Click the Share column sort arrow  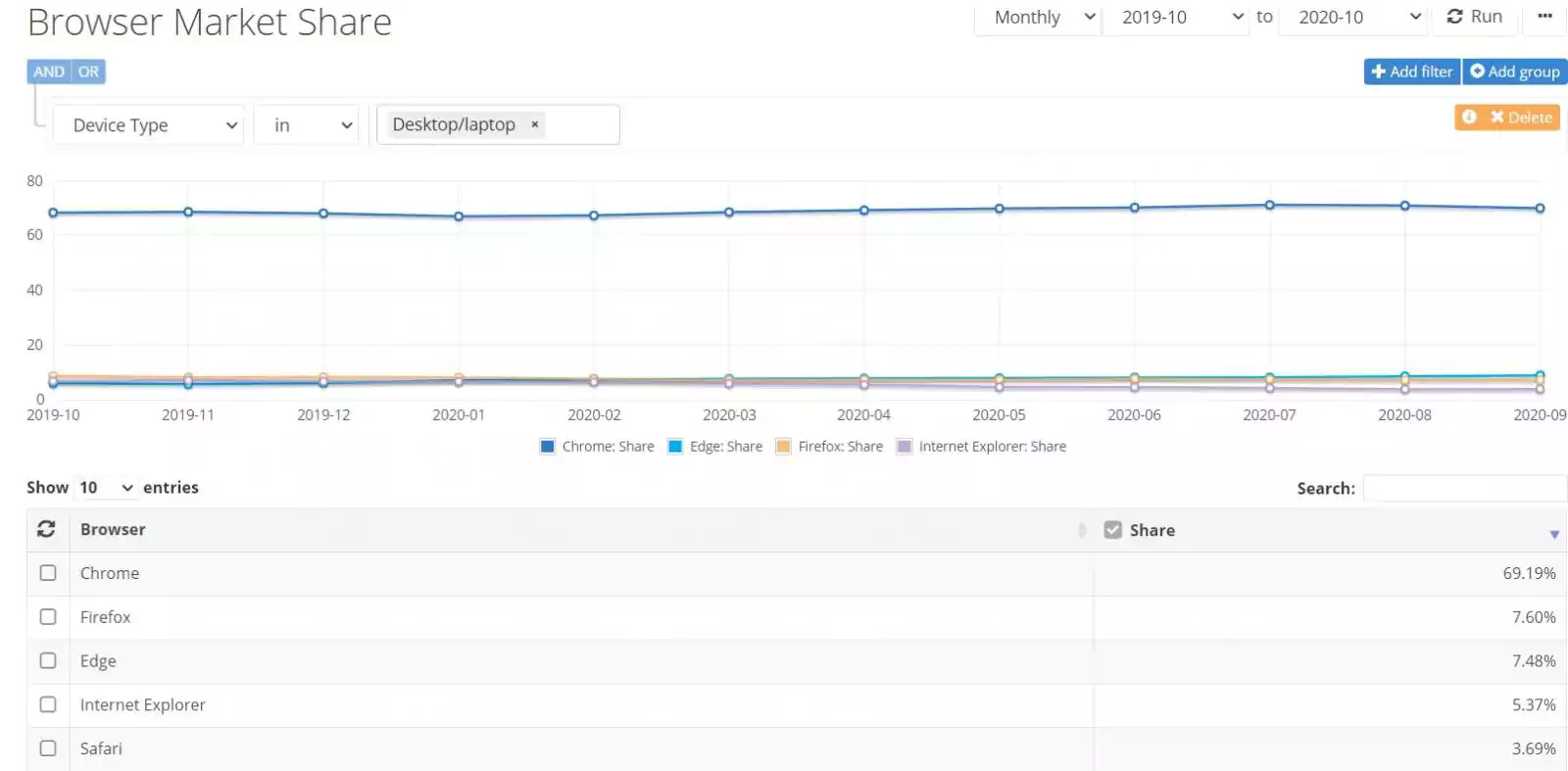pos(1554,534)
